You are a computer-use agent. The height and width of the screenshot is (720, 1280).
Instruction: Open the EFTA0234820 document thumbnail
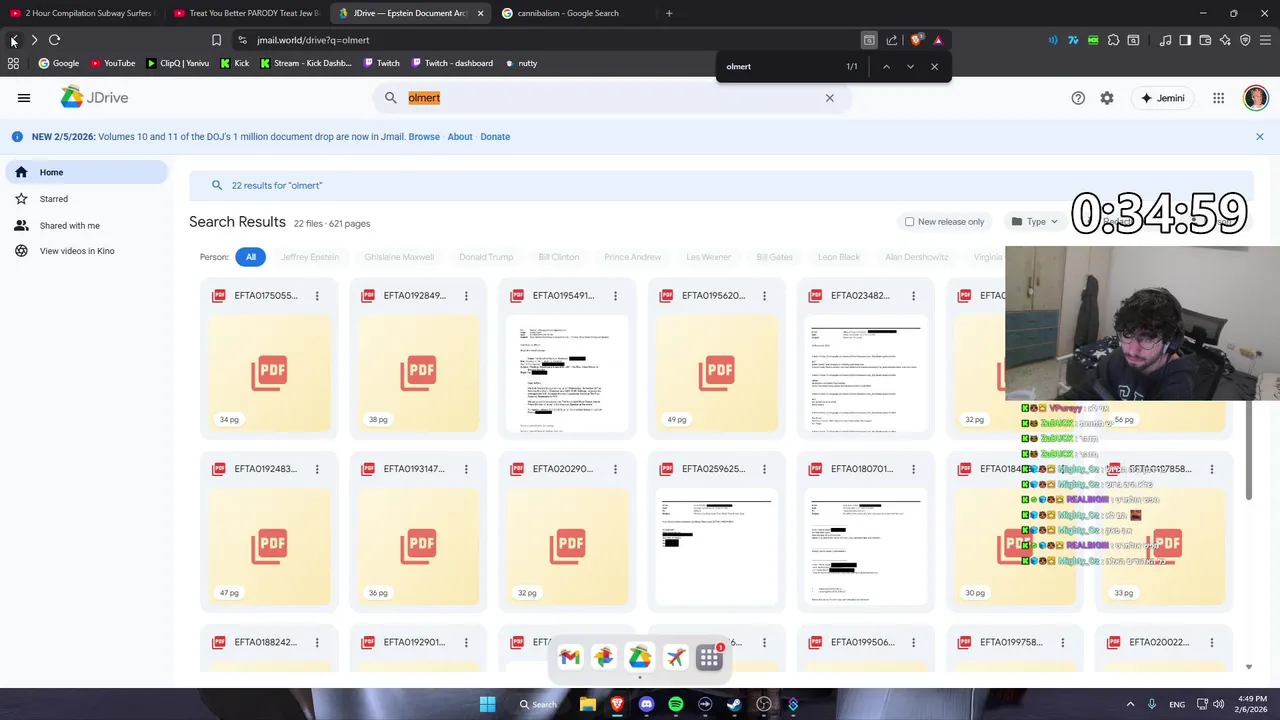pyautogui.click(x=865, y=374)
